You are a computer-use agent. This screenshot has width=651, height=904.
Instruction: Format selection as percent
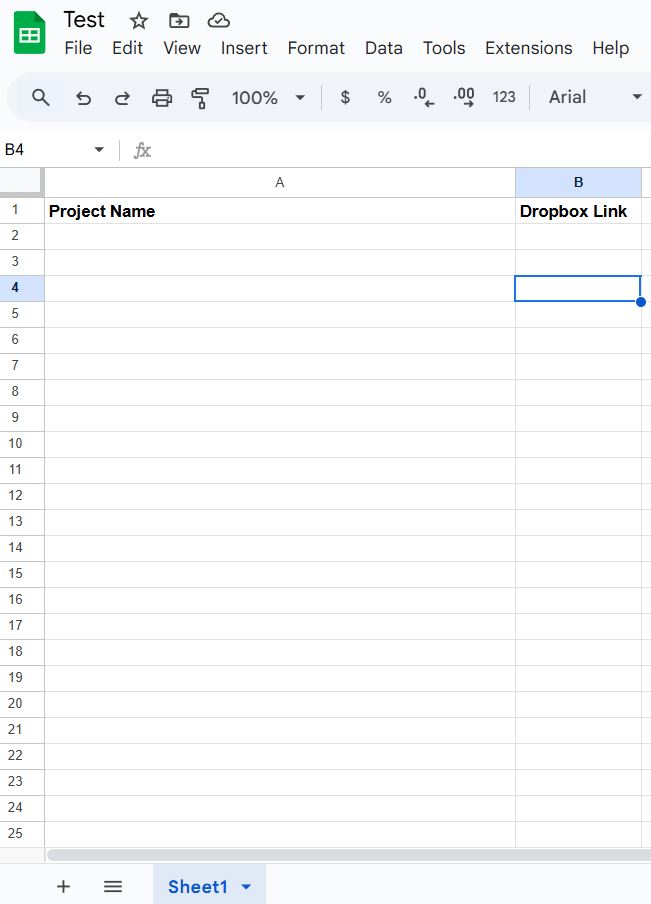(x=384, y=97)
